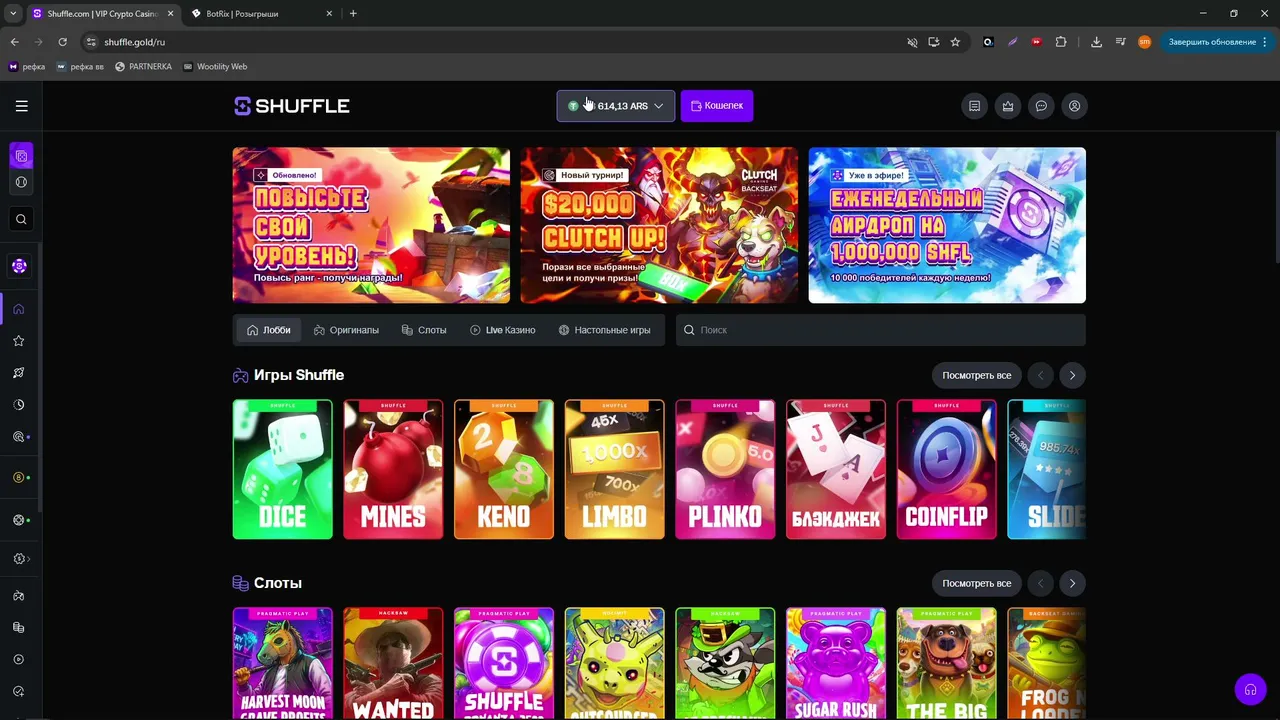The width and height of the screenshot is (1280, 720).
Task: Select the Лобби tab
Action: pos(269,330)
